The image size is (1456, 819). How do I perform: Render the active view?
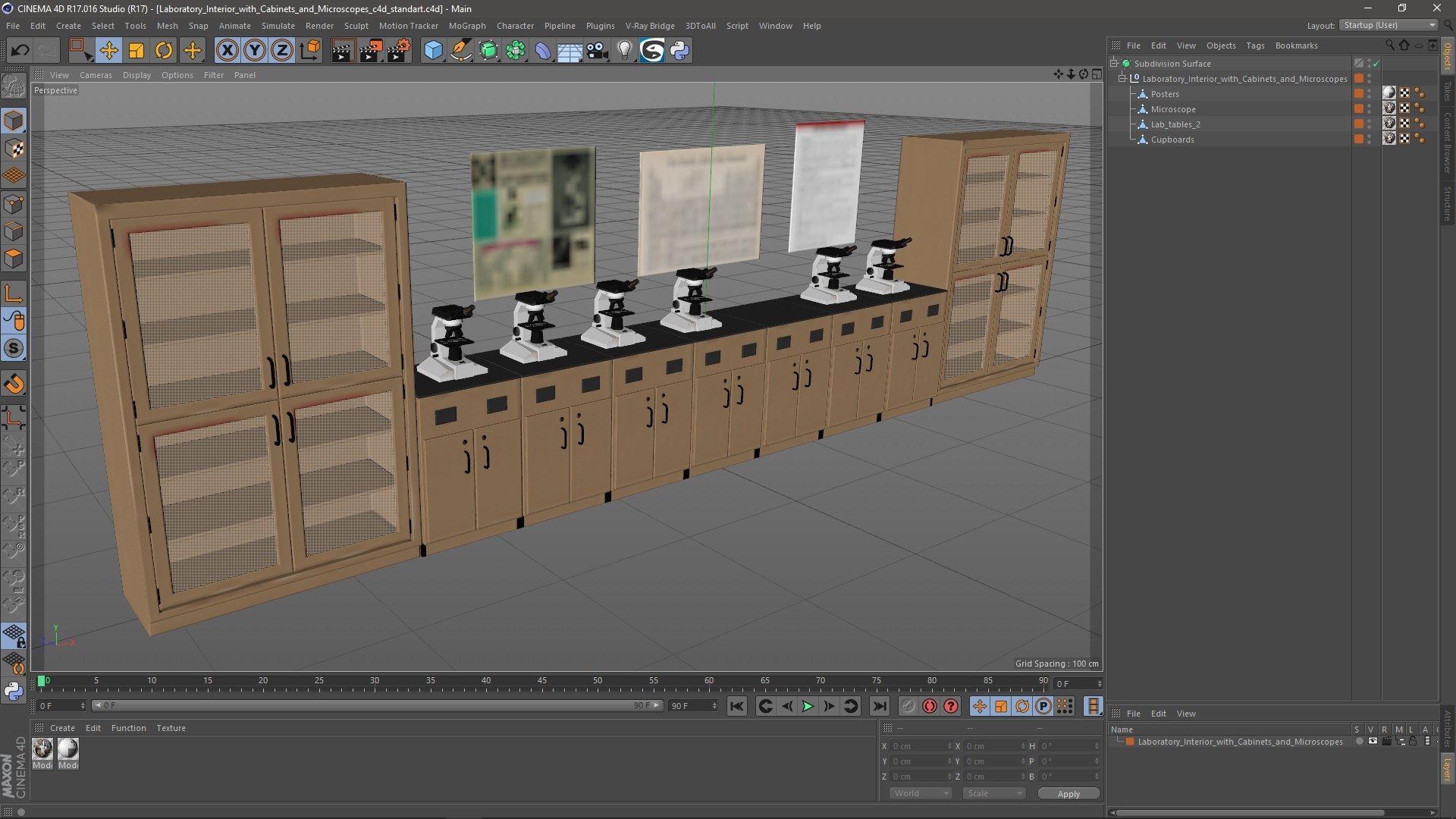[x=343, y=51]
